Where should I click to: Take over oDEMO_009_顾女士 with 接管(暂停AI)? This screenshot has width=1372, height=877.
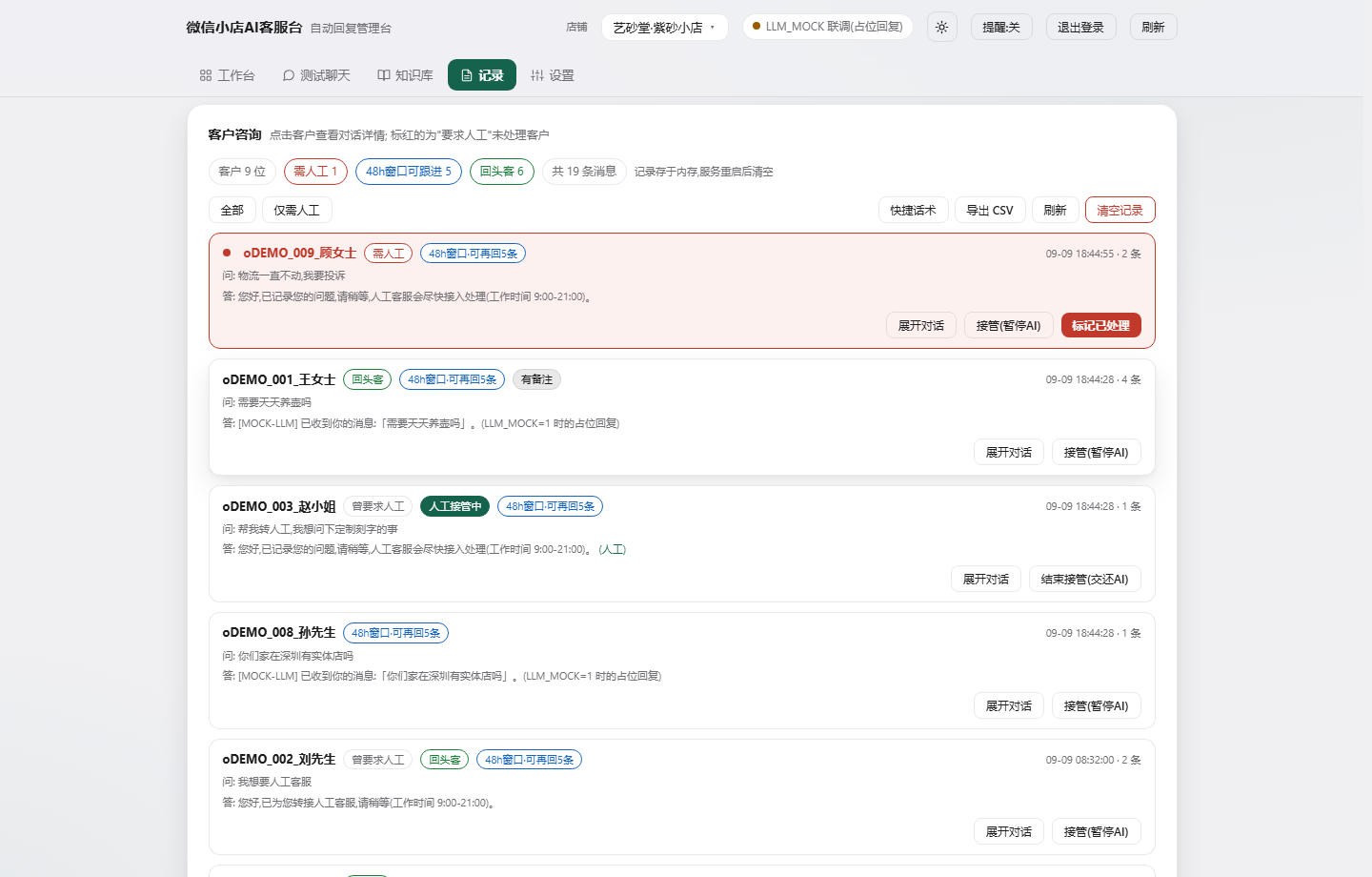tap(1009, 325)
